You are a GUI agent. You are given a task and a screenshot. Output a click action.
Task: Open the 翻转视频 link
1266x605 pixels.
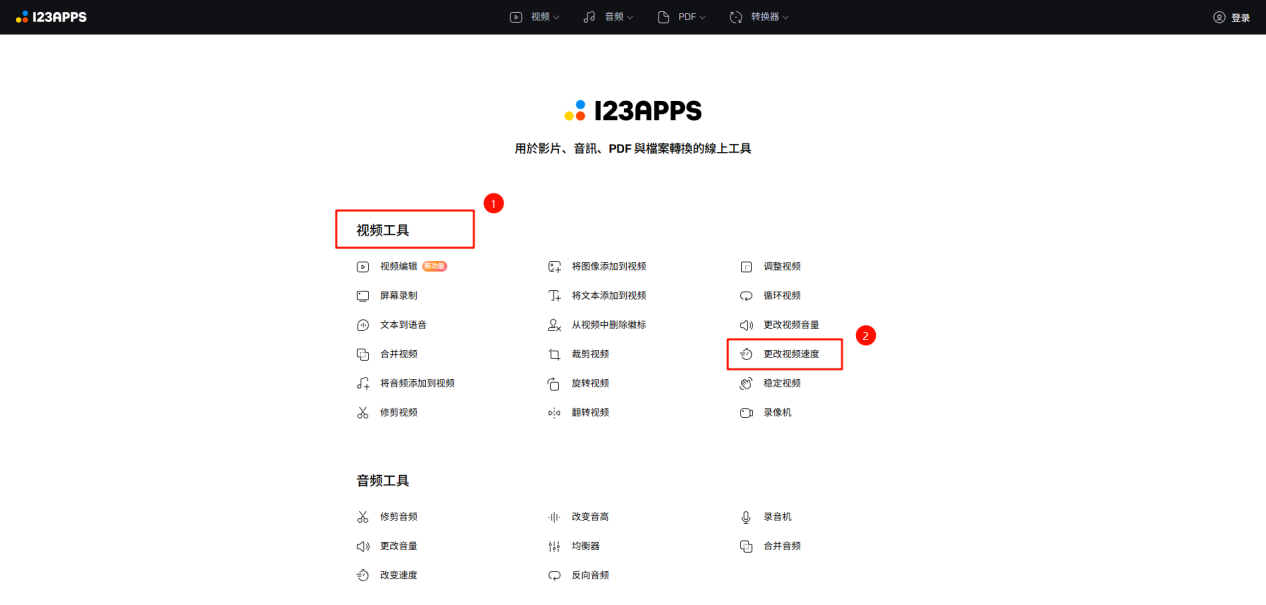(590, 412)
